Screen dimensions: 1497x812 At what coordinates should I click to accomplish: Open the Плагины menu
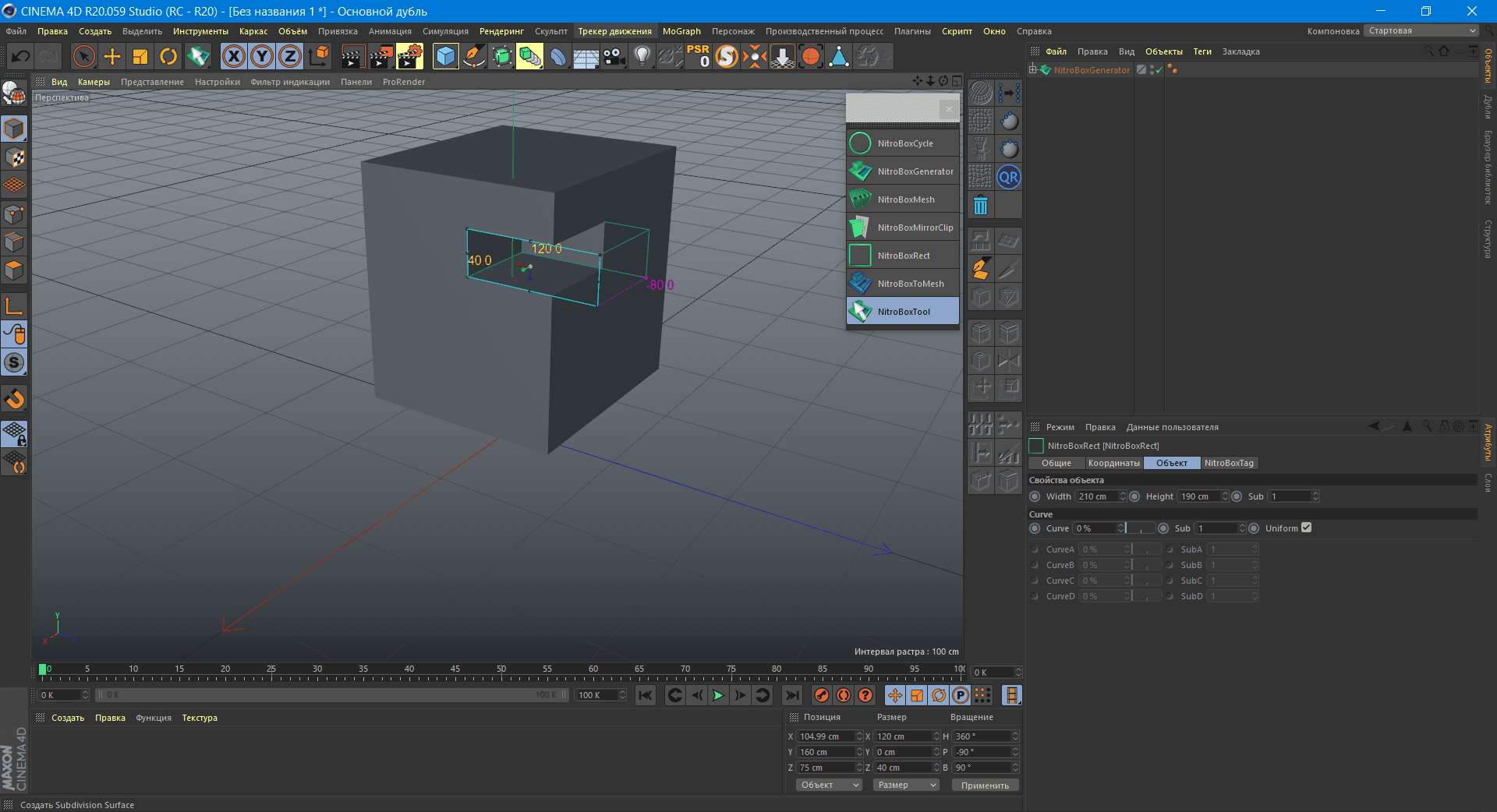tap(912, 31)
